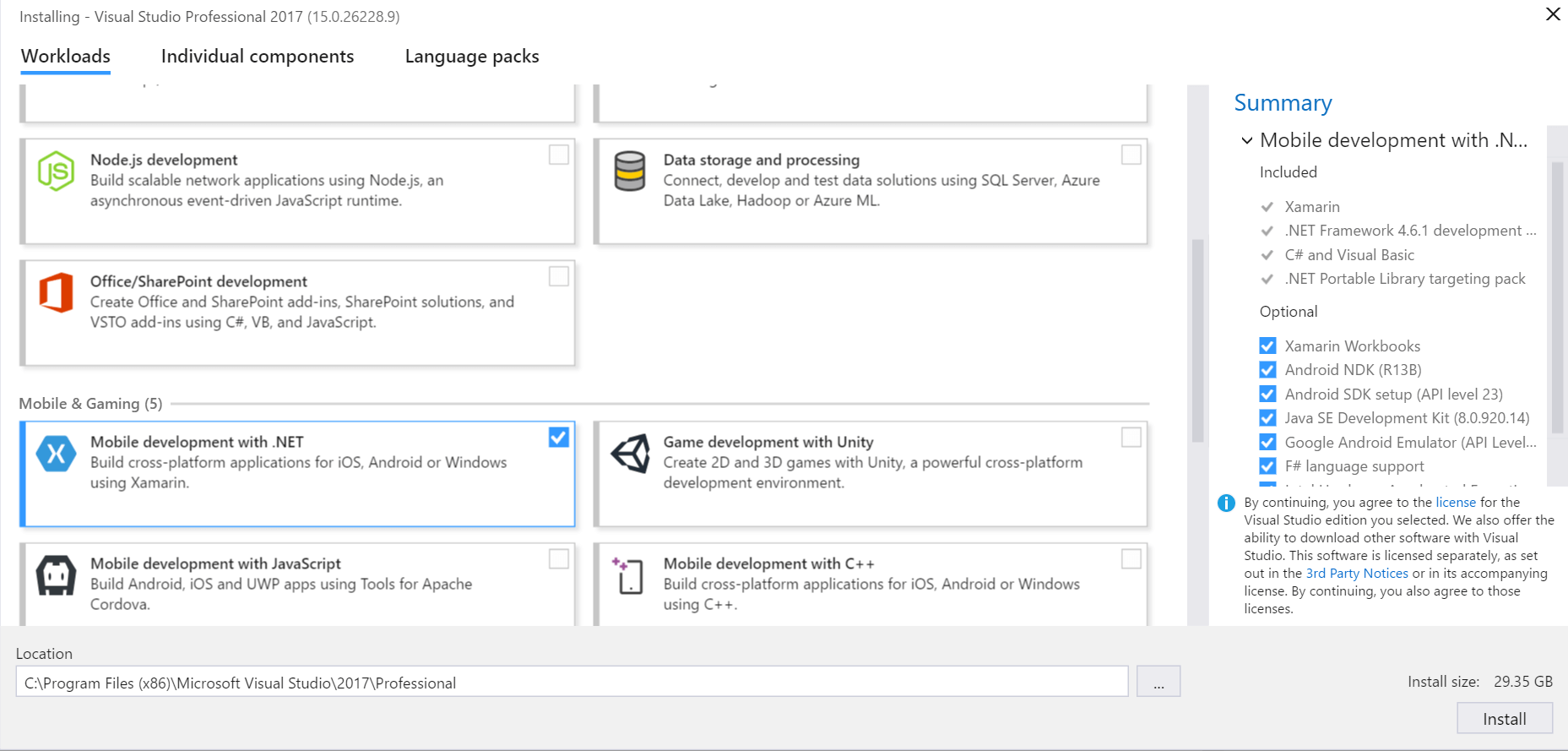This screenshot has width=1568, height=751.
Task: Switch to Individual components tab
Action: tap(258, 56)
